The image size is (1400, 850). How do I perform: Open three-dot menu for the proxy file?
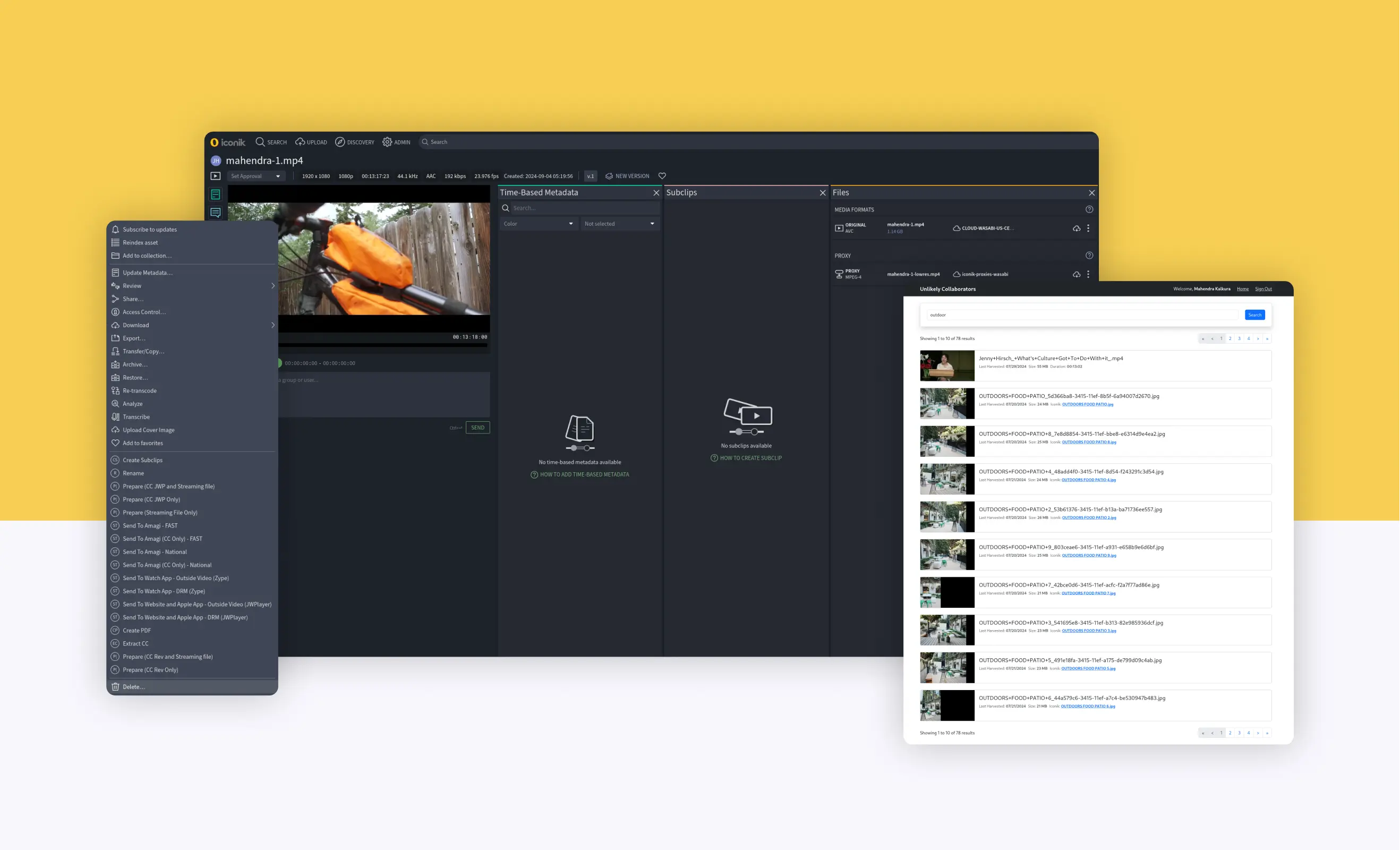click(x=1088, y=275)
